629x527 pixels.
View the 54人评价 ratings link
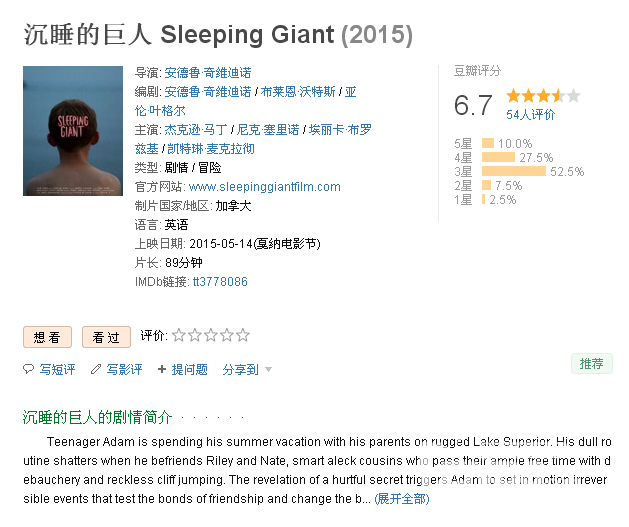click(530, 115)
